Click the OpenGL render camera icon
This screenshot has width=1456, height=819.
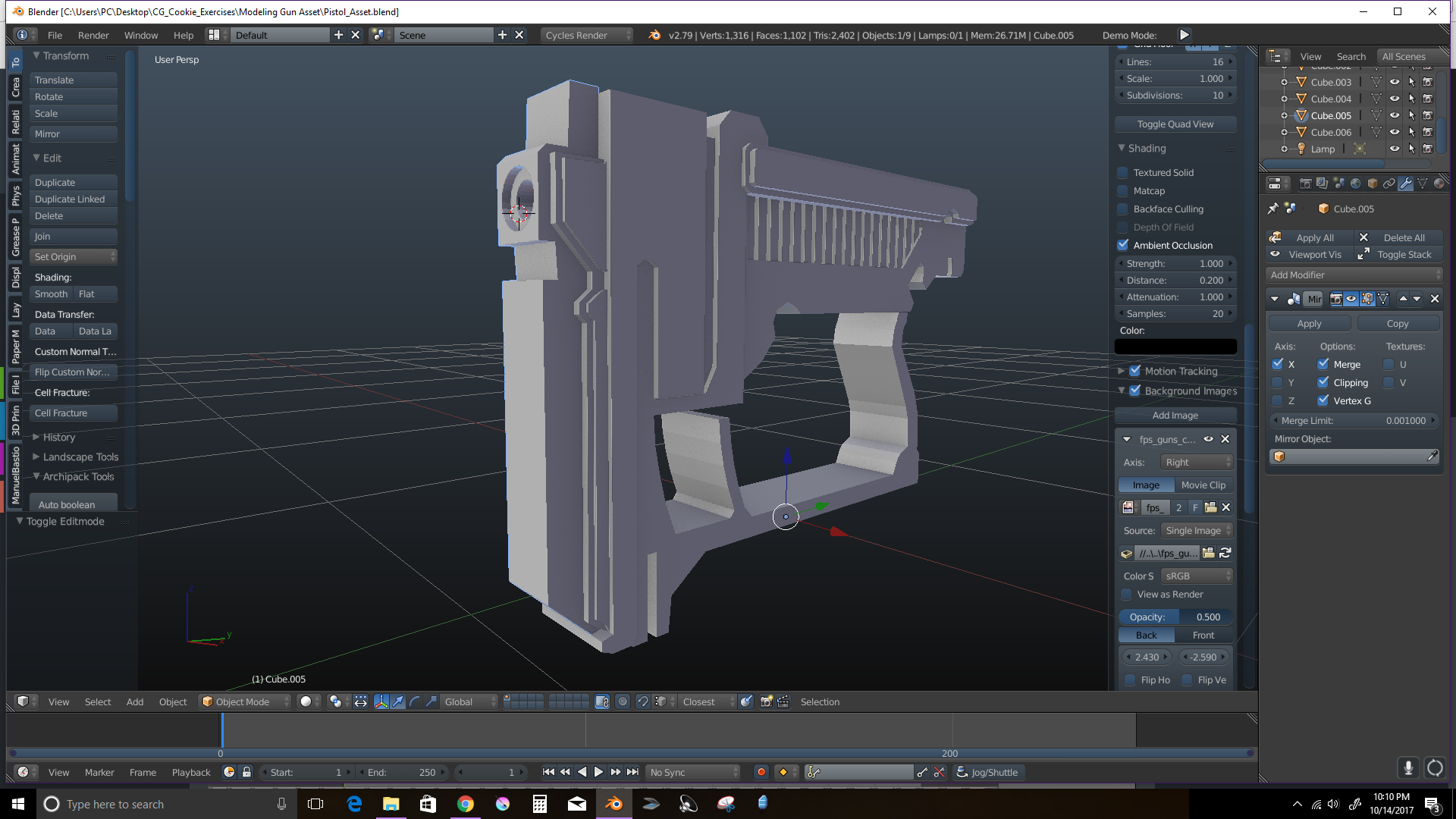766,701
